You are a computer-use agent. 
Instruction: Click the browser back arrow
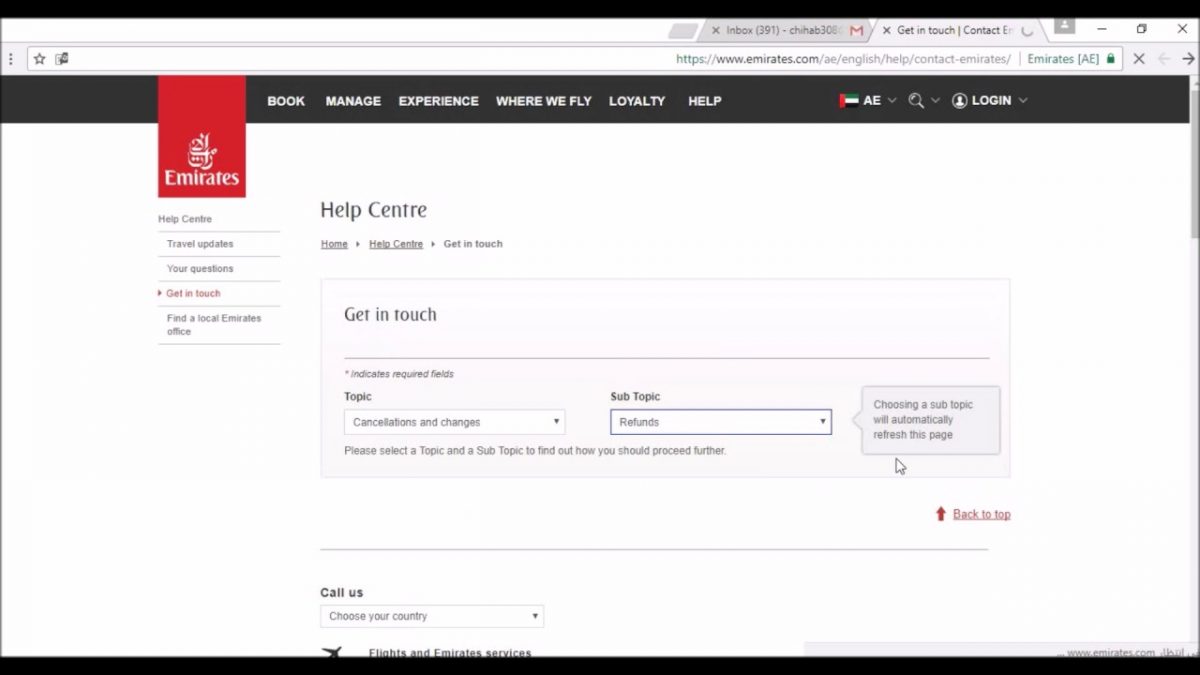[1163, 59]
